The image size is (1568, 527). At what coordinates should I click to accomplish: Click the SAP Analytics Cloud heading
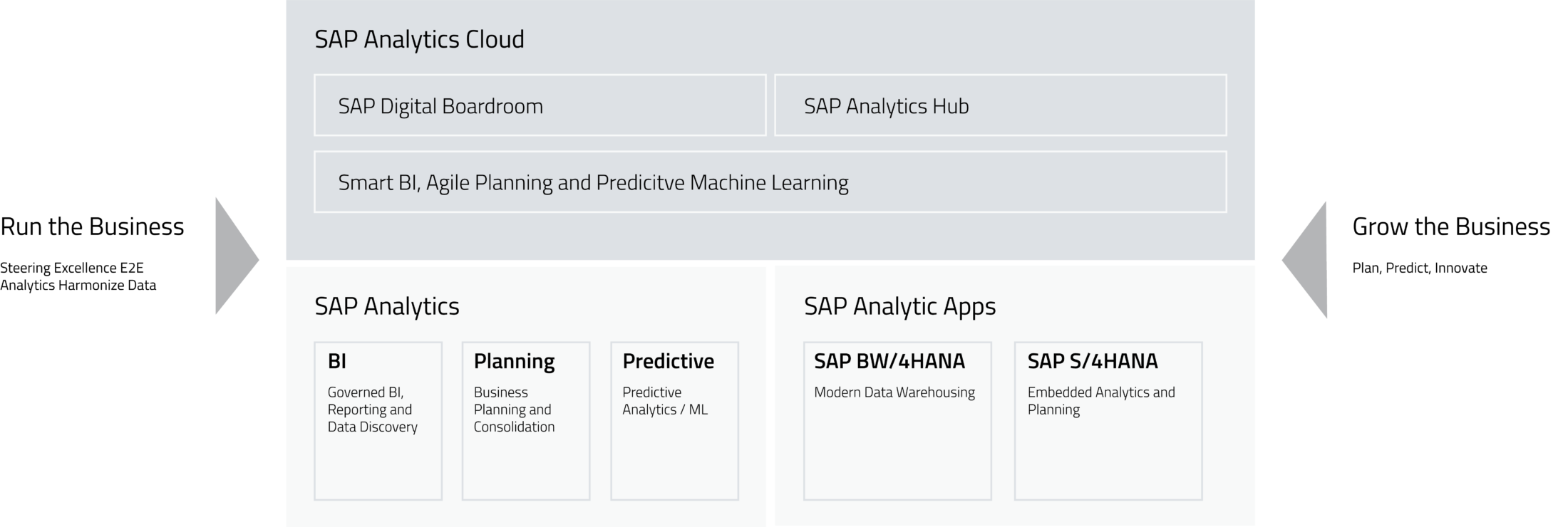pos(419,39)
